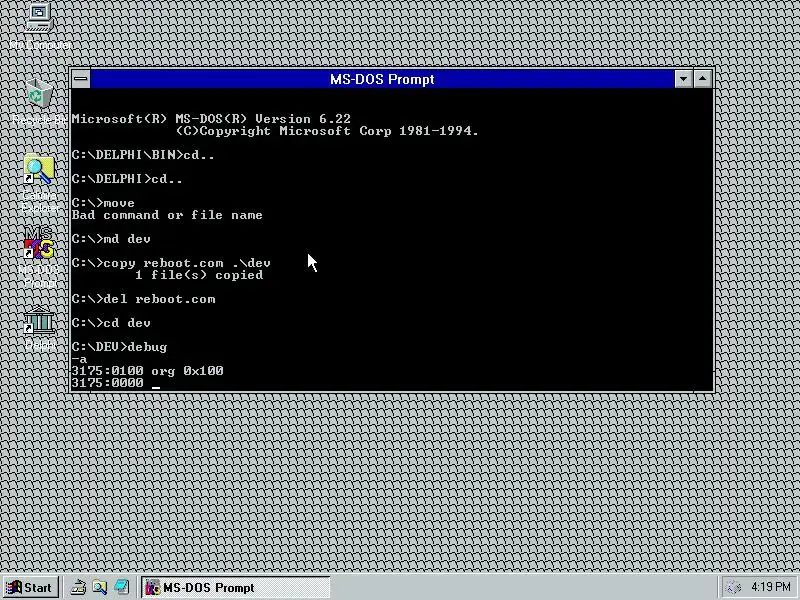The height and width of the screenshot is (600, 800).
Task: Click the magnifier folder icon on taskbar
Action: pos(100,587)
